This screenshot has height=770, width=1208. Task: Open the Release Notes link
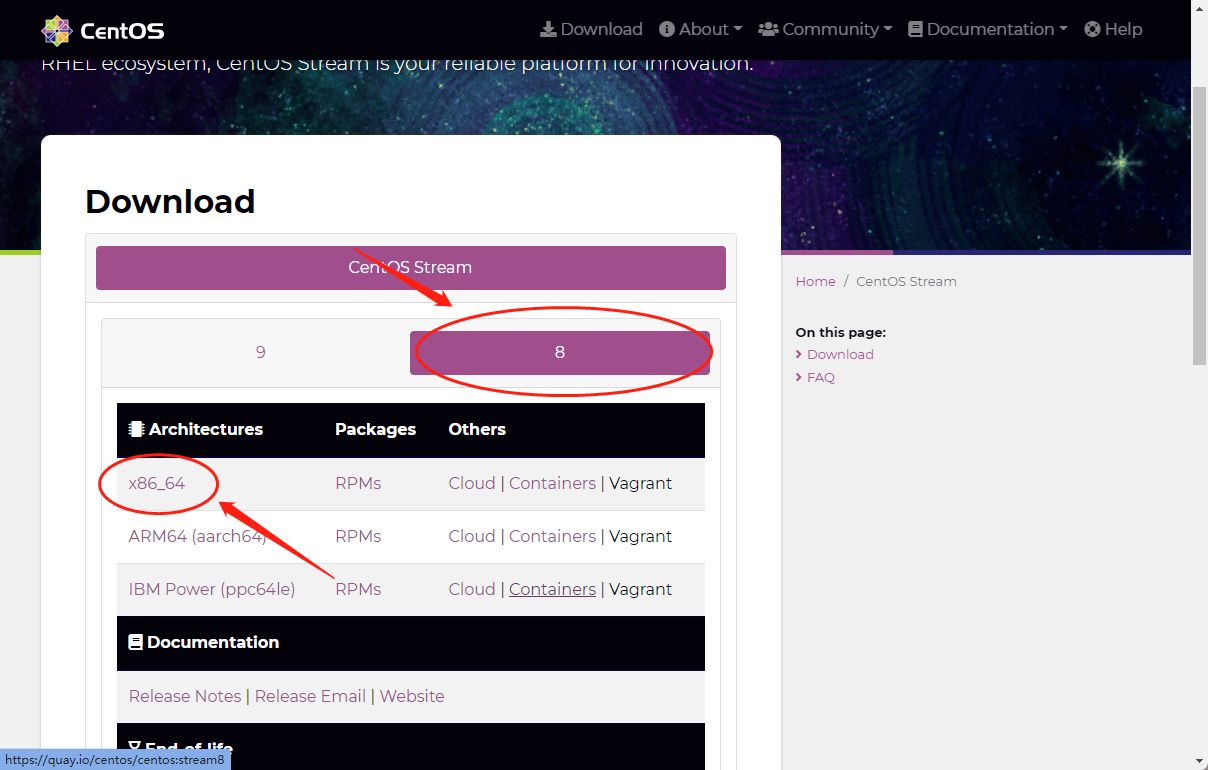185,696
